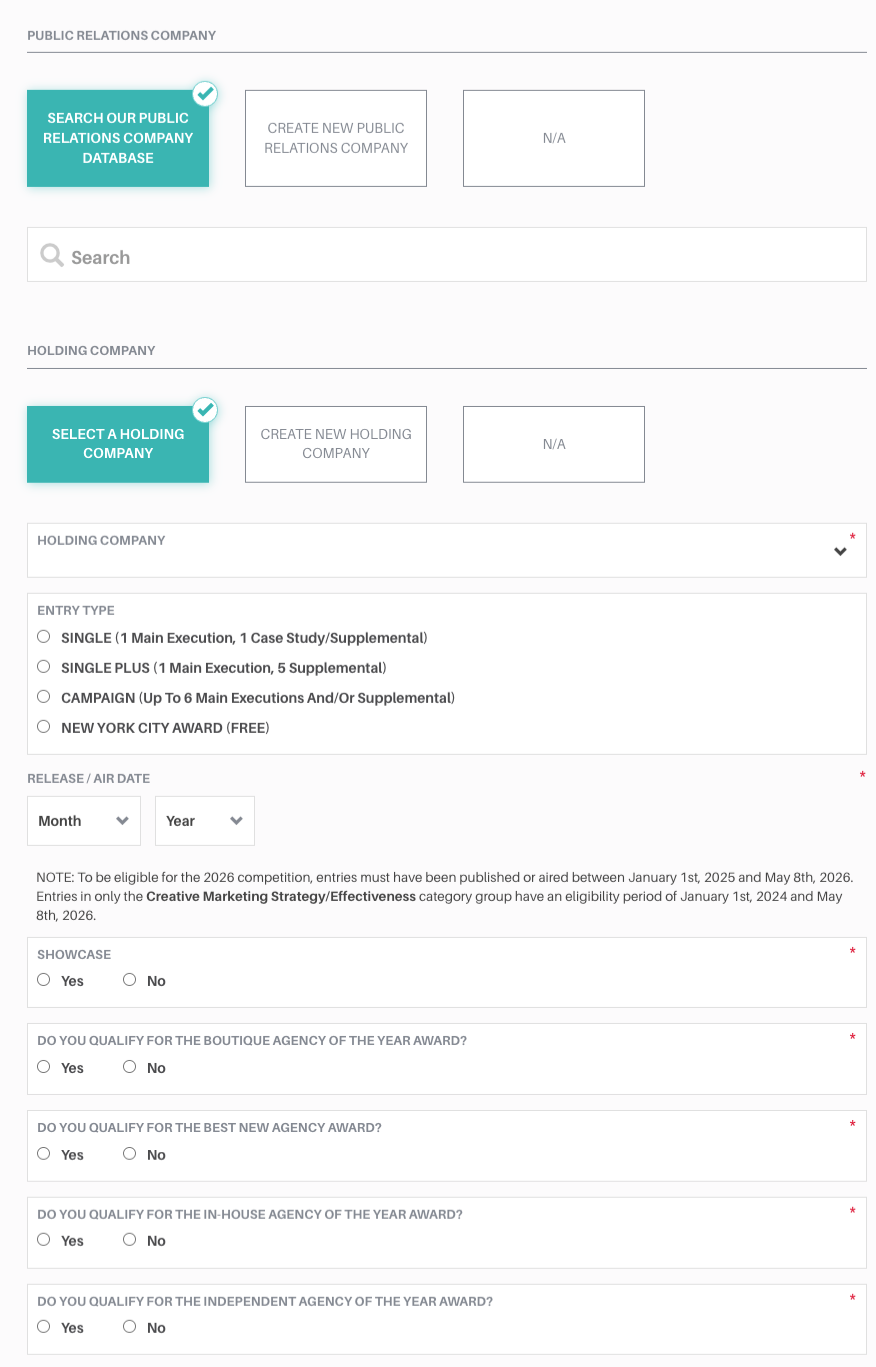Choose Yes for Boutique Agency of the Year
This screenshot has height=1367, width=876.
tap(43, 1067)
